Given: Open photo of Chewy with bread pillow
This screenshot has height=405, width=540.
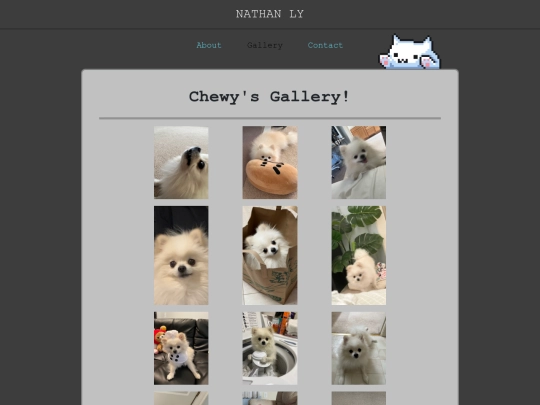Looking at the screenshot, I should (270, 162).
